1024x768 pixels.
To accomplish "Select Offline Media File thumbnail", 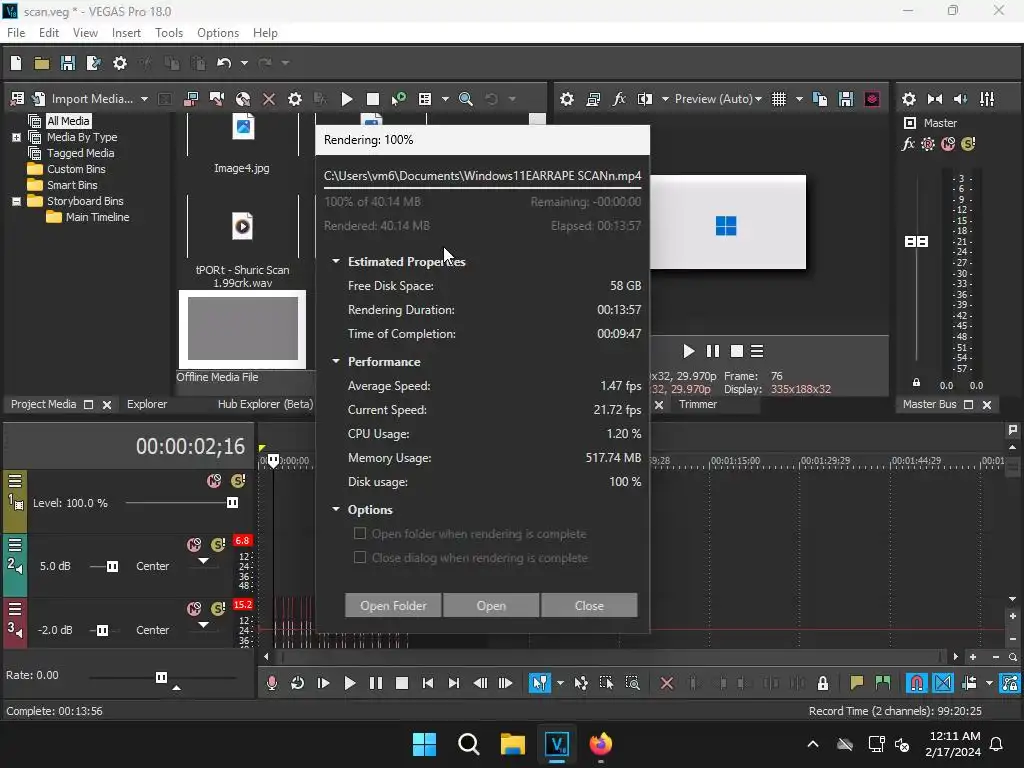I will 242,329.
